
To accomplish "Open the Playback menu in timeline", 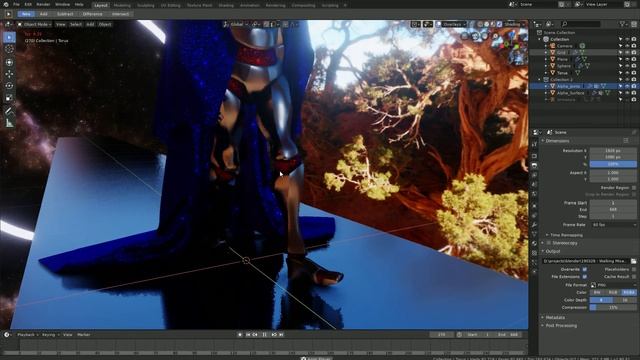I will coord(28,335).
